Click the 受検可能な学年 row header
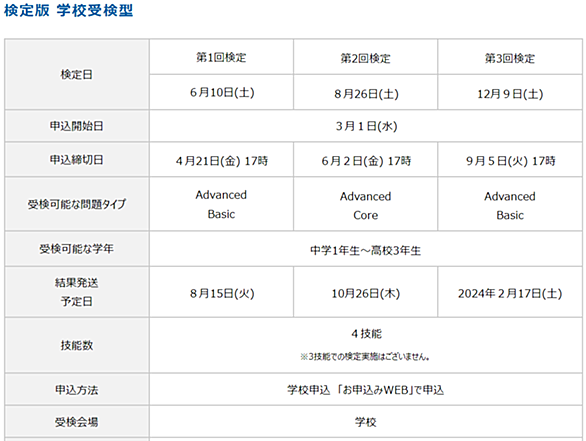The image size is (586, 441). (77, 249)
